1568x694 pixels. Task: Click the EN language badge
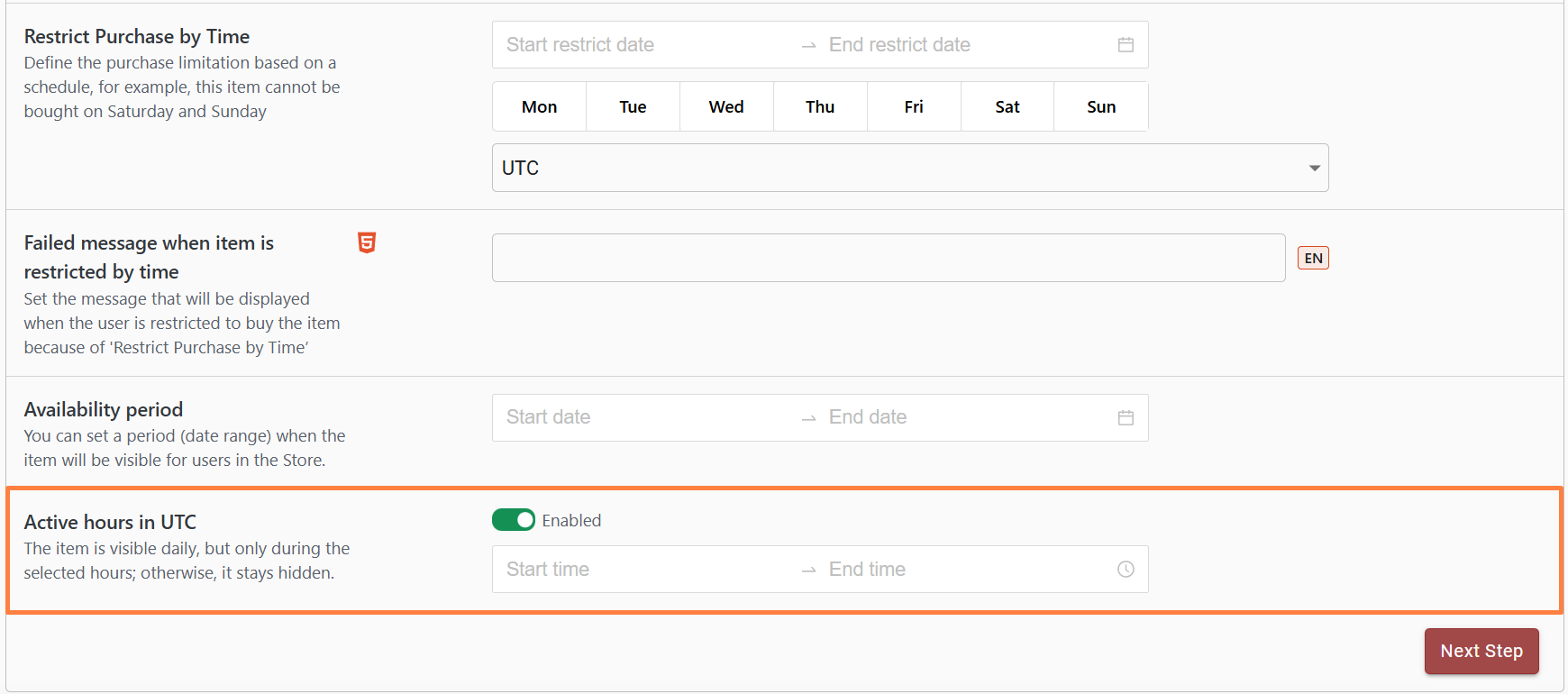[x=1313, y=259]
